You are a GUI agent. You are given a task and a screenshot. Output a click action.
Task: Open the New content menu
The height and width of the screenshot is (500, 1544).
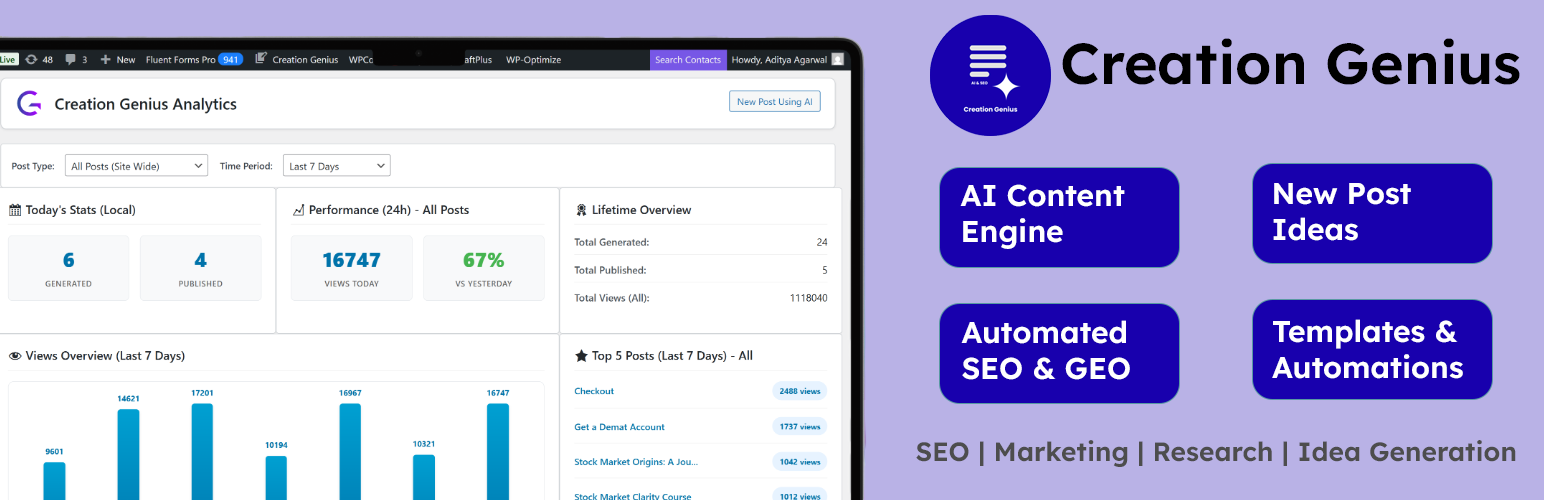tap(118, 60)
